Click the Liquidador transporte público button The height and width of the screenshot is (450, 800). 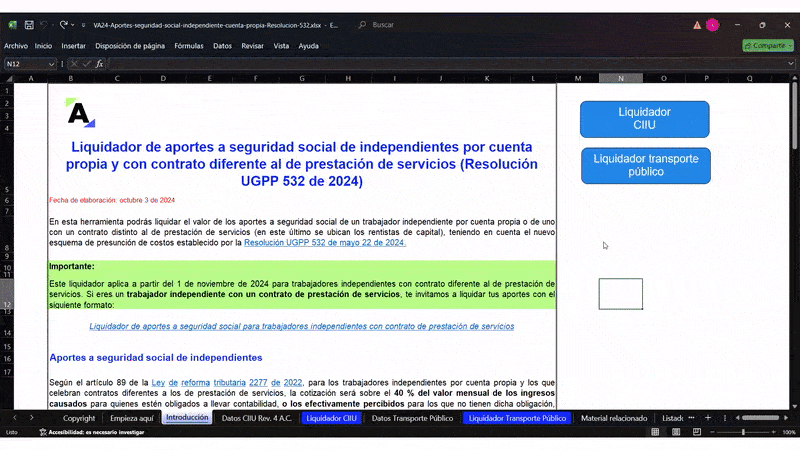pyautogui.click(x=645, y=165)
